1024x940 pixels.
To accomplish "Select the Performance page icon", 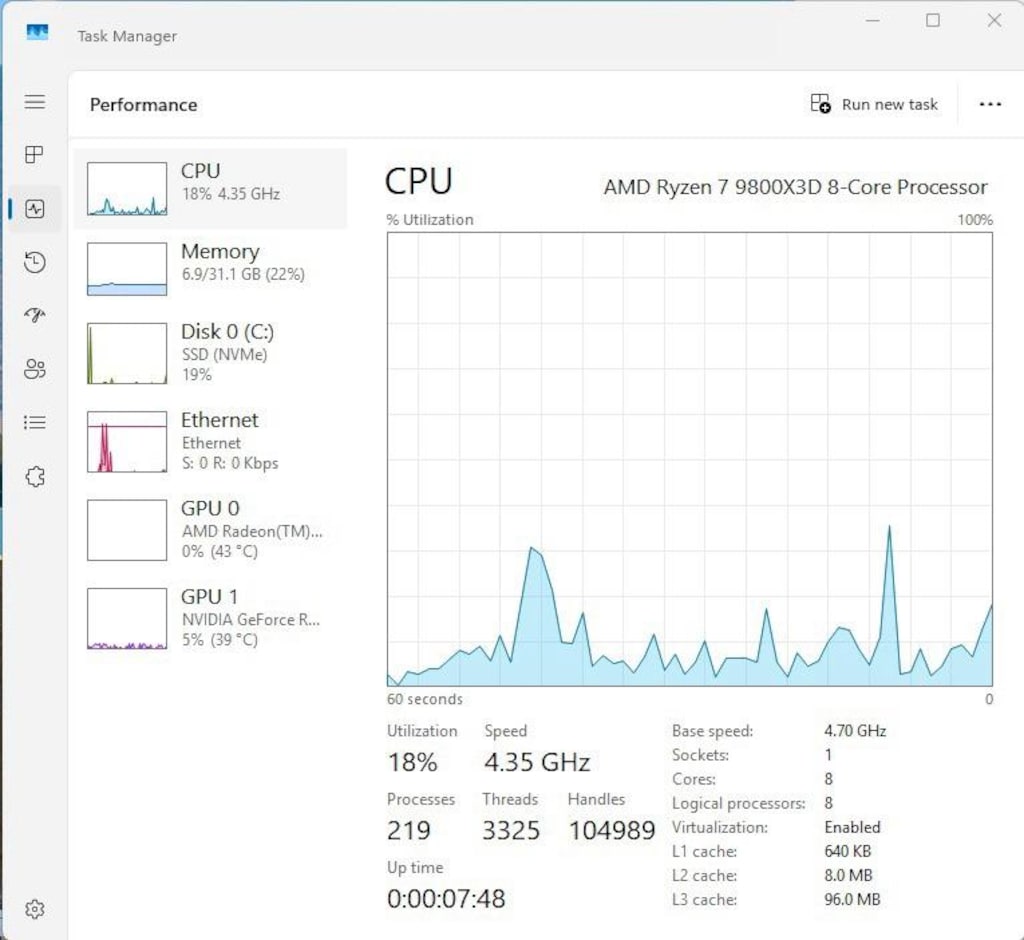I will point(35,209).
